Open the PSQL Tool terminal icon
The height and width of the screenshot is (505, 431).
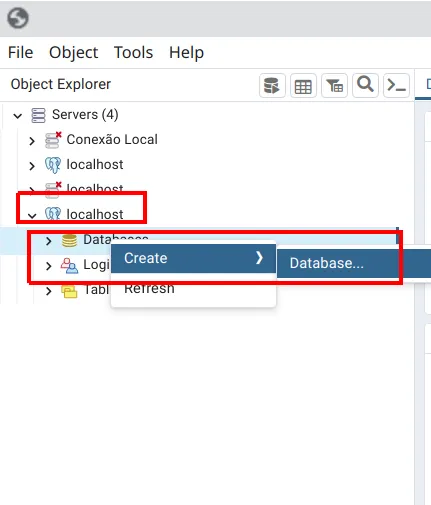click(396, 86)
